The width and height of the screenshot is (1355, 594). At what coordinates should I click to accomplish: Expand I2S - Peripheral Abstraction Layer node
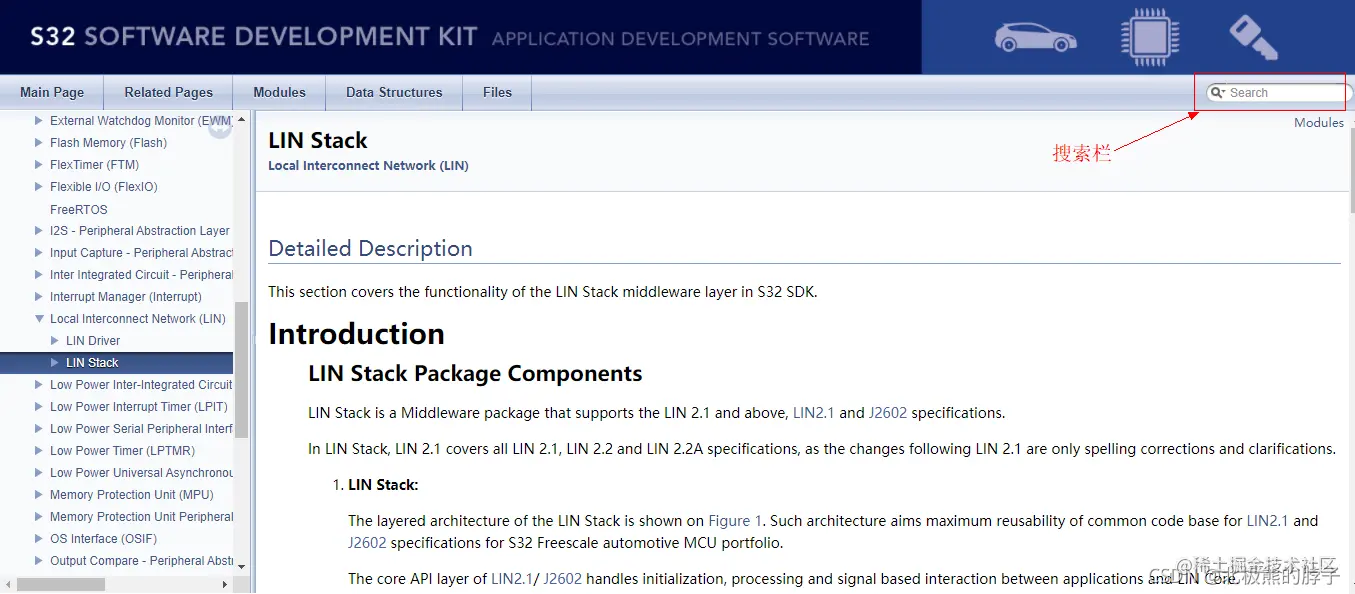click(39, 231)
